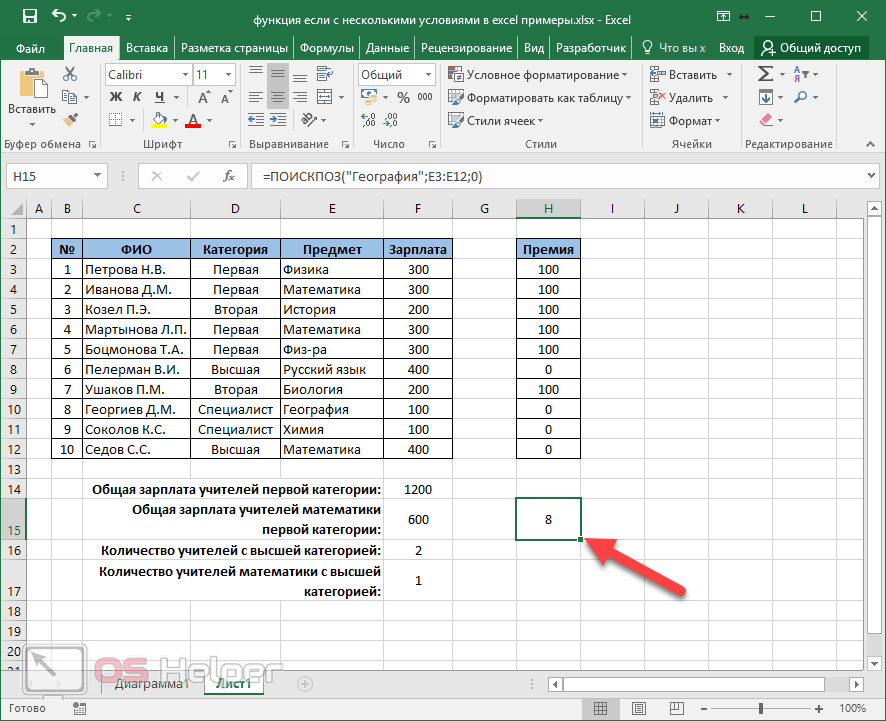This screenshot has width=886, height=721.
Task: Click the zoom slider handle
Action: point(761,708)
